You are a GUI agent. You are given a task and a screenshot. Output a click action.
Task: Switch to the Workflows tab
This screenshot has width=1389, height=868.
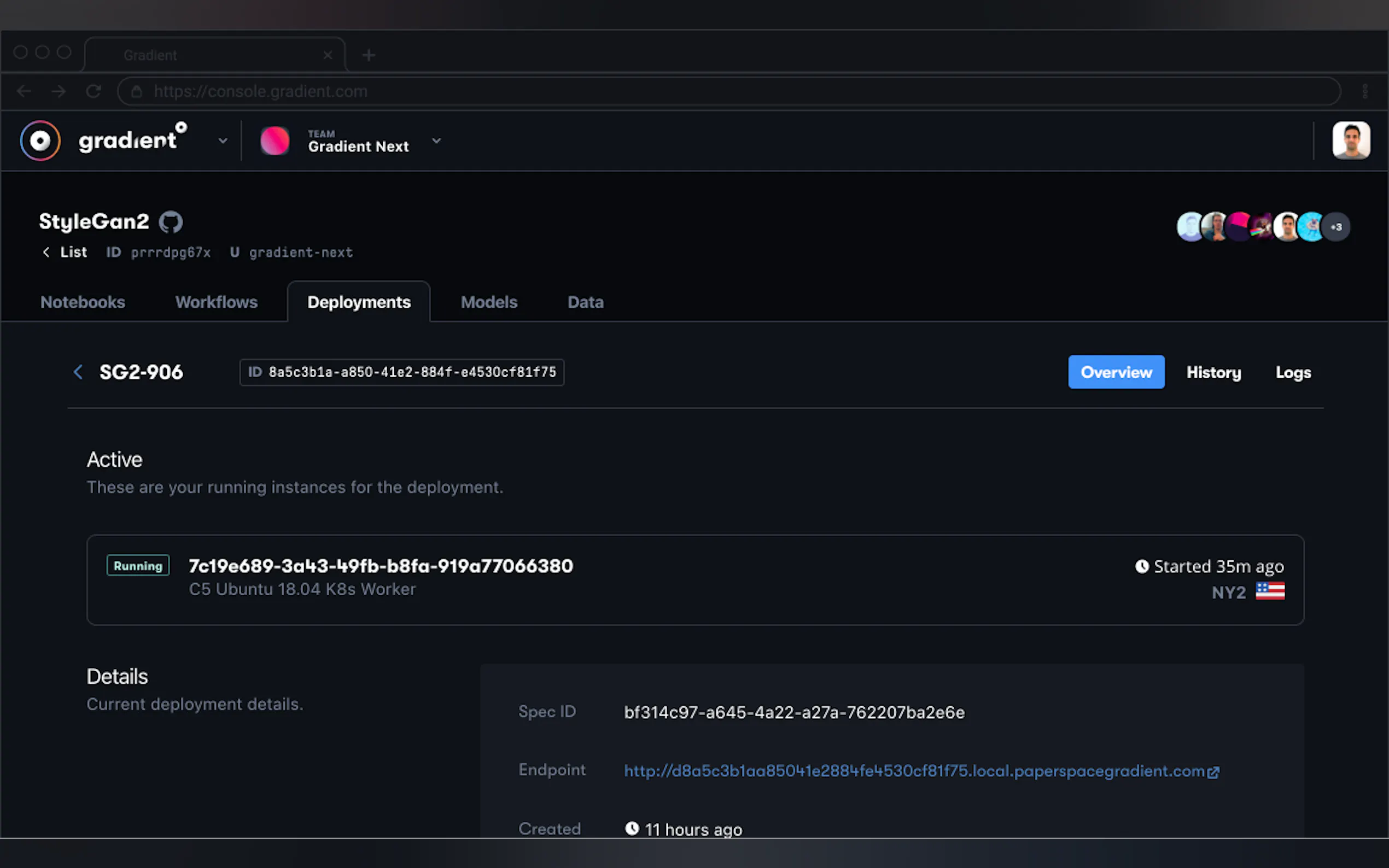[217, 302]
